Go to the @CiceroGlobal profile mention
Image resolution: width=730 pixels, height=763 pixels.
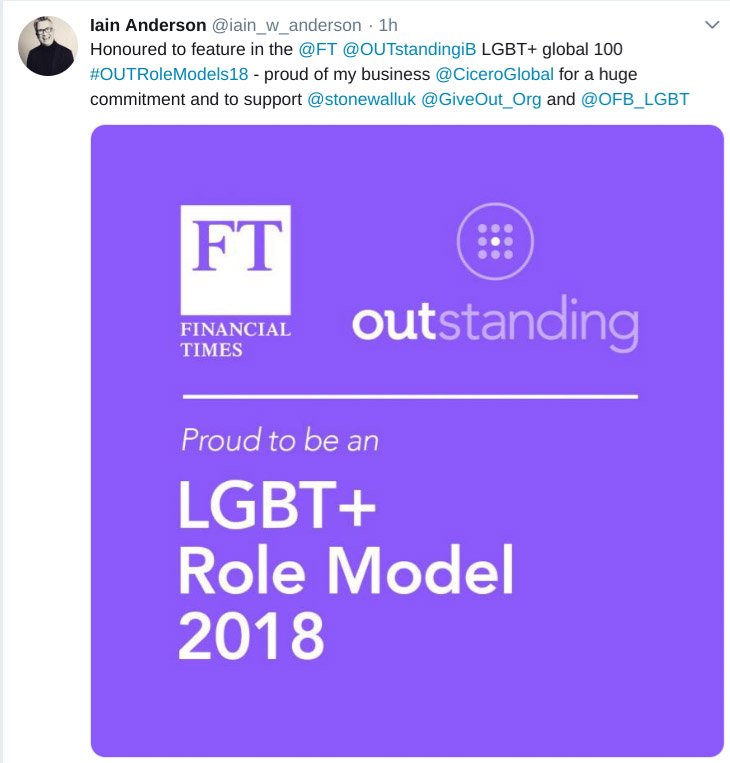coord(494,74)
